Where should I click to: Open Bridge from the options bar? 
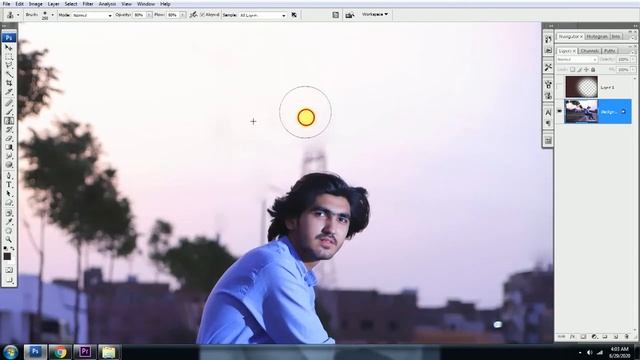point(350,15)
